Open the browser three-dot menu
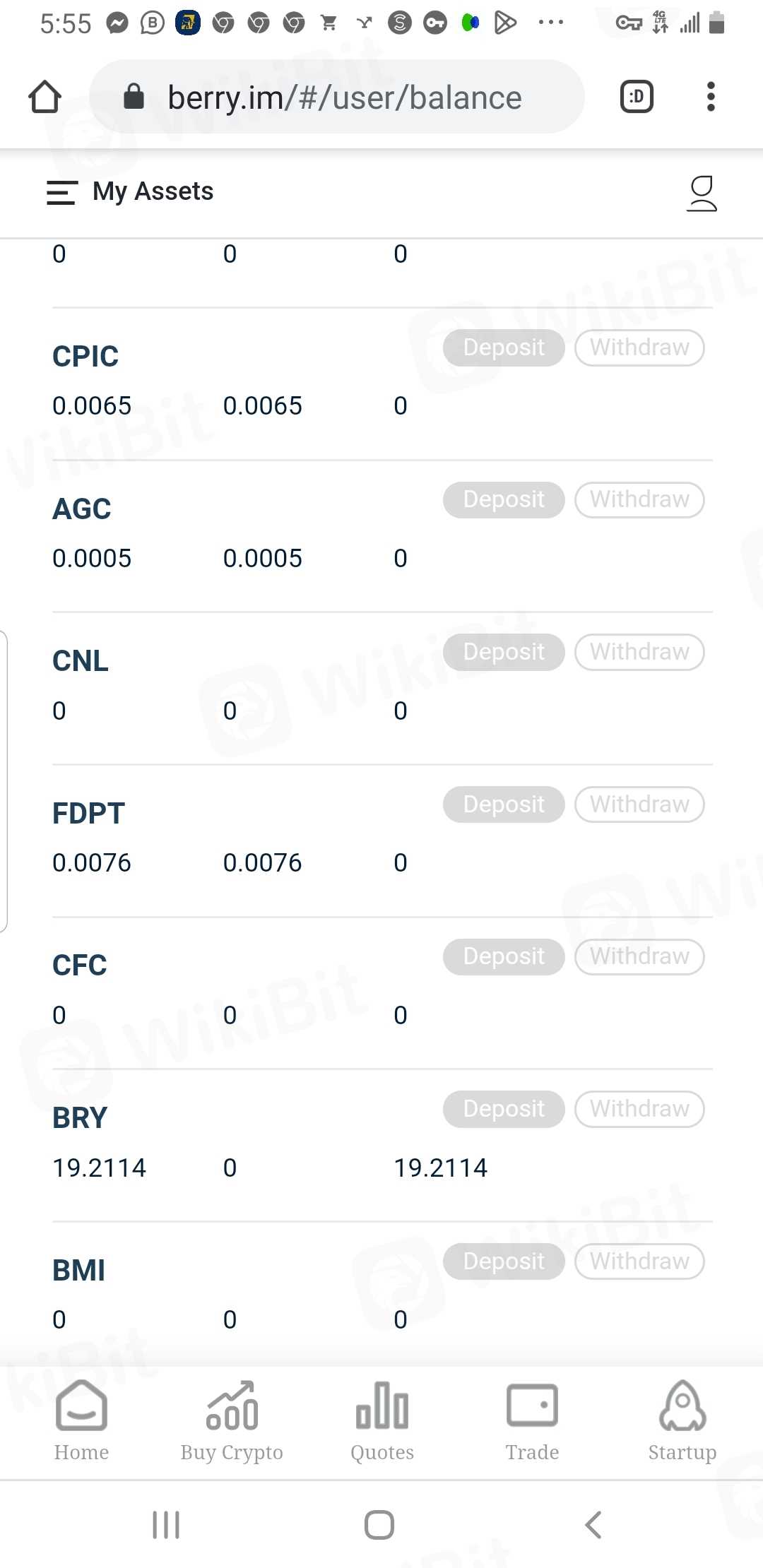Screen dimensions: 763x1568 711,97
